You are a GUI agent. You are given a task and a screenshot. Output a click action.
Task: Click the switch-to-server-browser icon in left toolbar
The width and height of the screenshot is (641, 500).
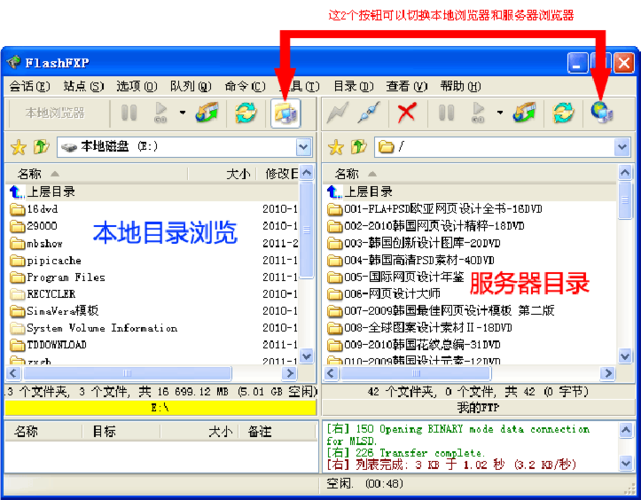click(286, 113)
